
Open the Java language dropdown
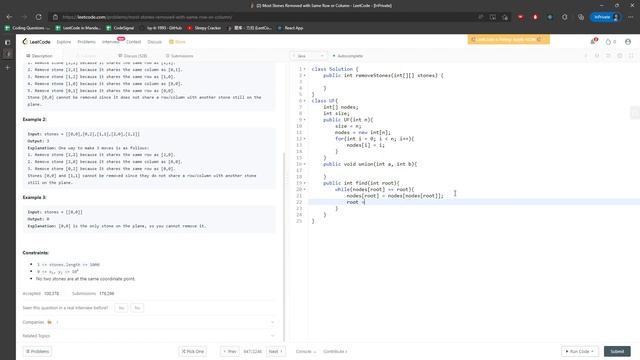[x=308, y=56]
